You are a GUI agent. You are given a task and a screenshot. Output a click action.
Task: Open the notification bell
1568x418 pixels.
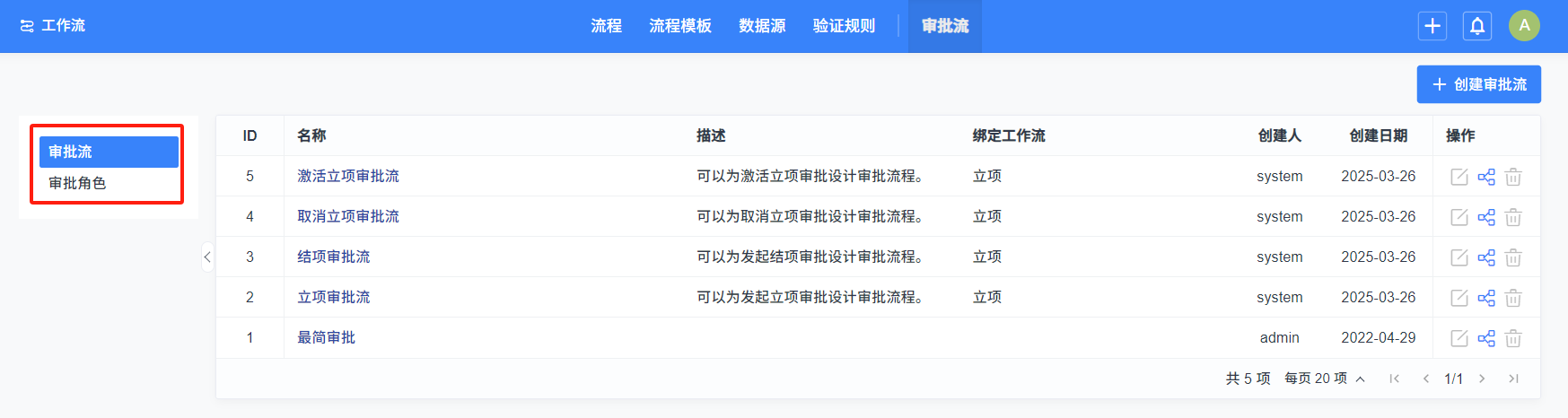pos(1477,26)
